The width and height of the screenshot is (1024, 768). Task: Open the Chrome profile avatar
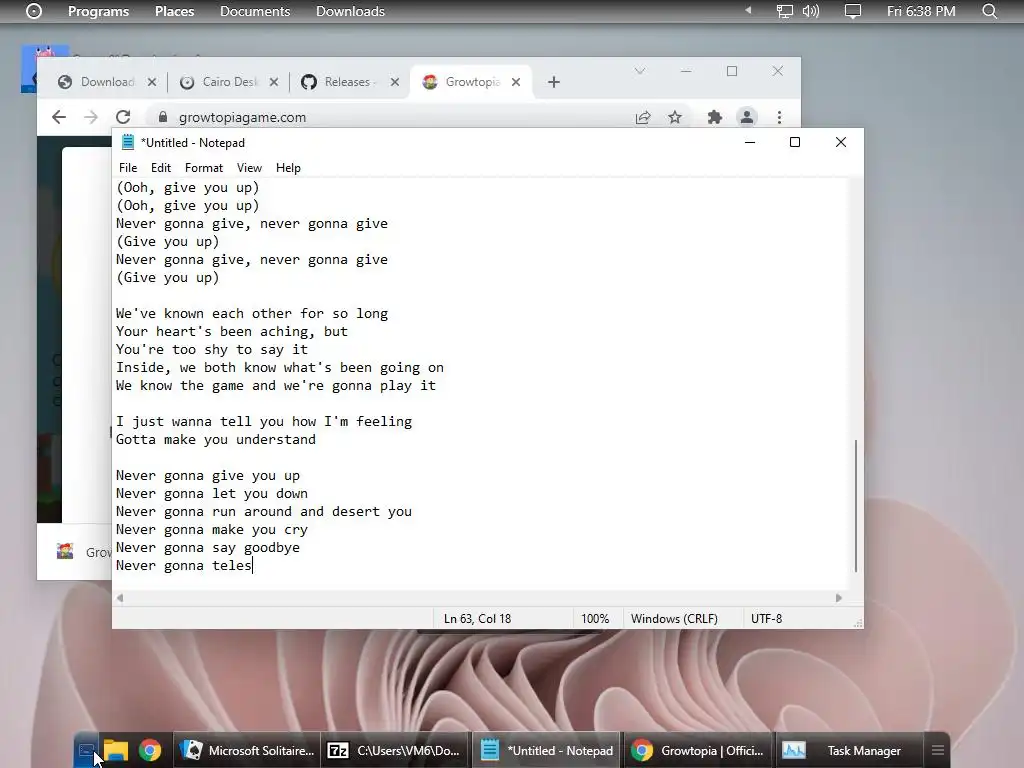click(746, 118)
